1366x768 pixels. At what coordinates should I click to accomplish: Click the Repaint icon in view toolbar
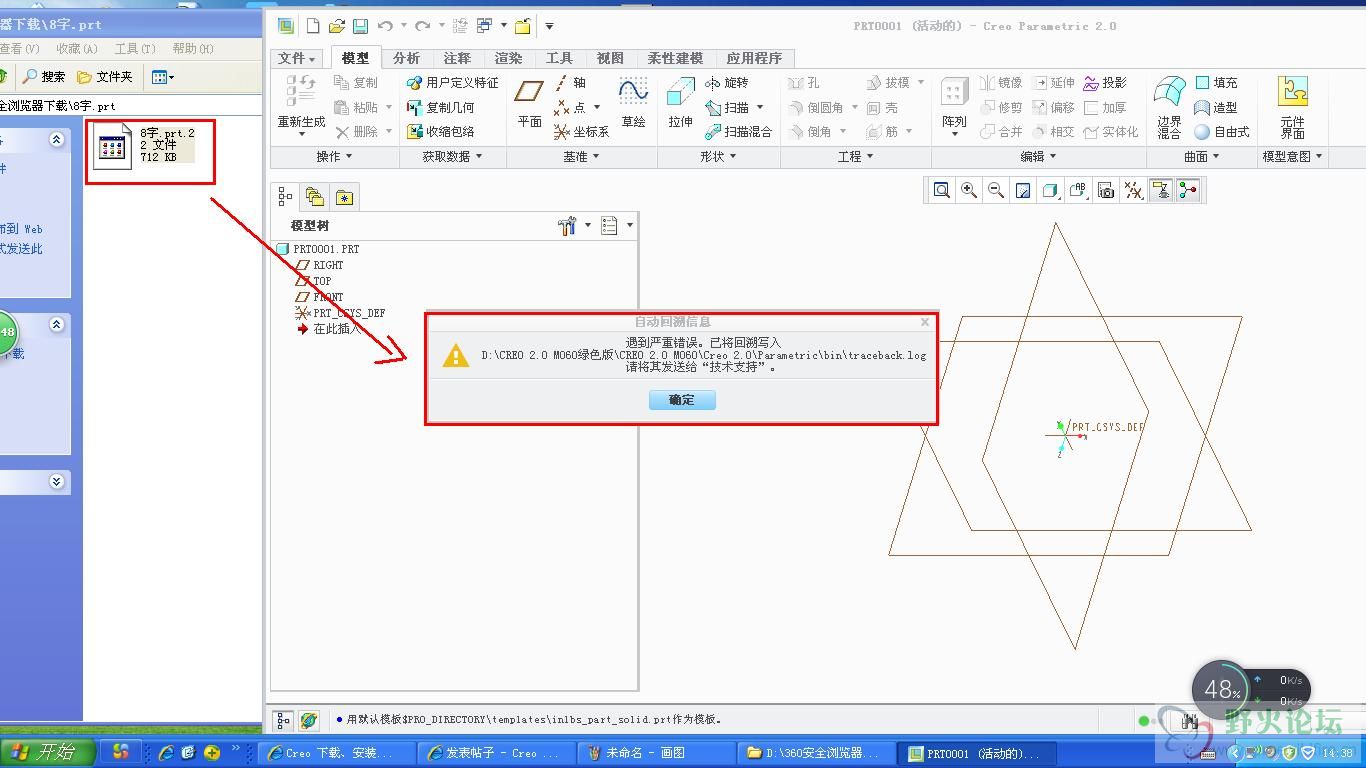click(x=1023, y=190)
